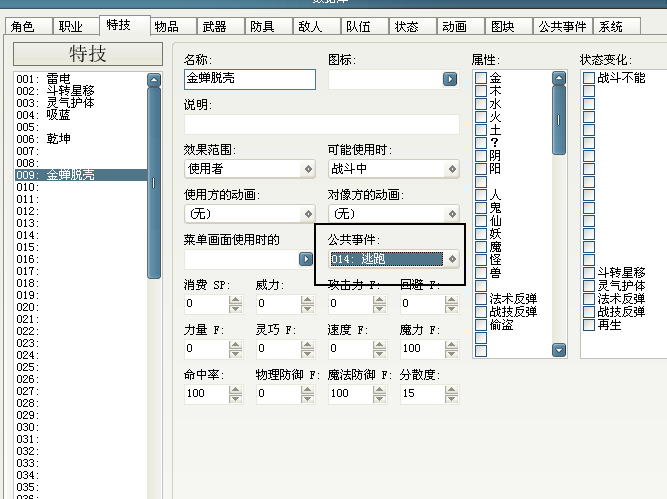Switch to the 职业 tab
Viewport: 667px width, 499px height.
pyautogui.click(x=76, y=26)
